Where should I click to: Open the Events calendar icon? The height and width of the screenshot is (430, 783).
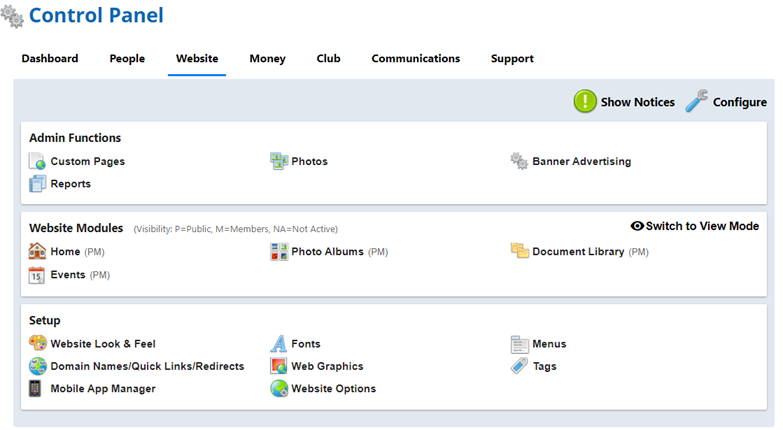(37, 275)
